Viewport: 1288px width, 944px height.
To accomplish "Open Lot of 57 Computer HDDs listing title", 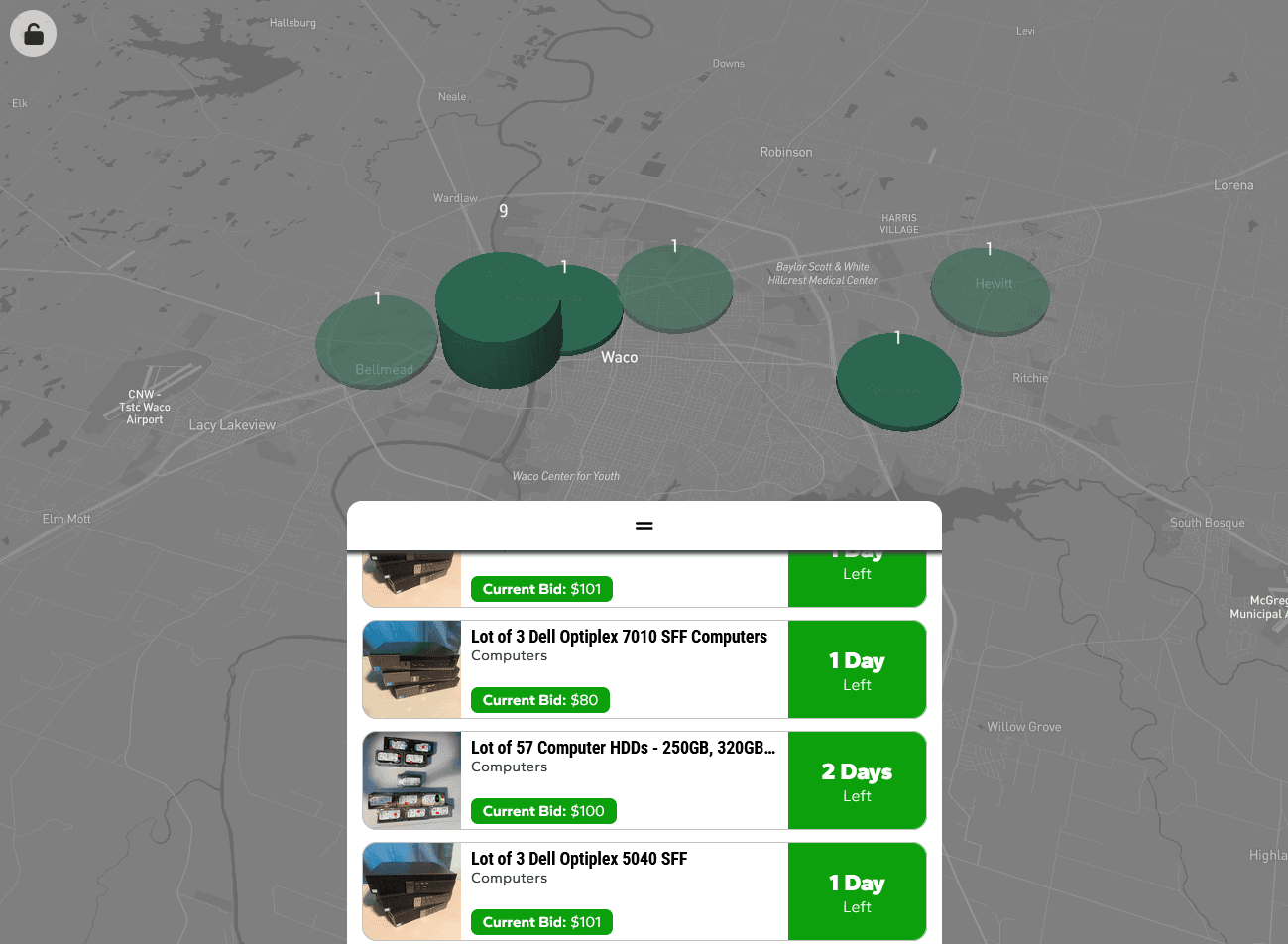I will click(623, 748).
